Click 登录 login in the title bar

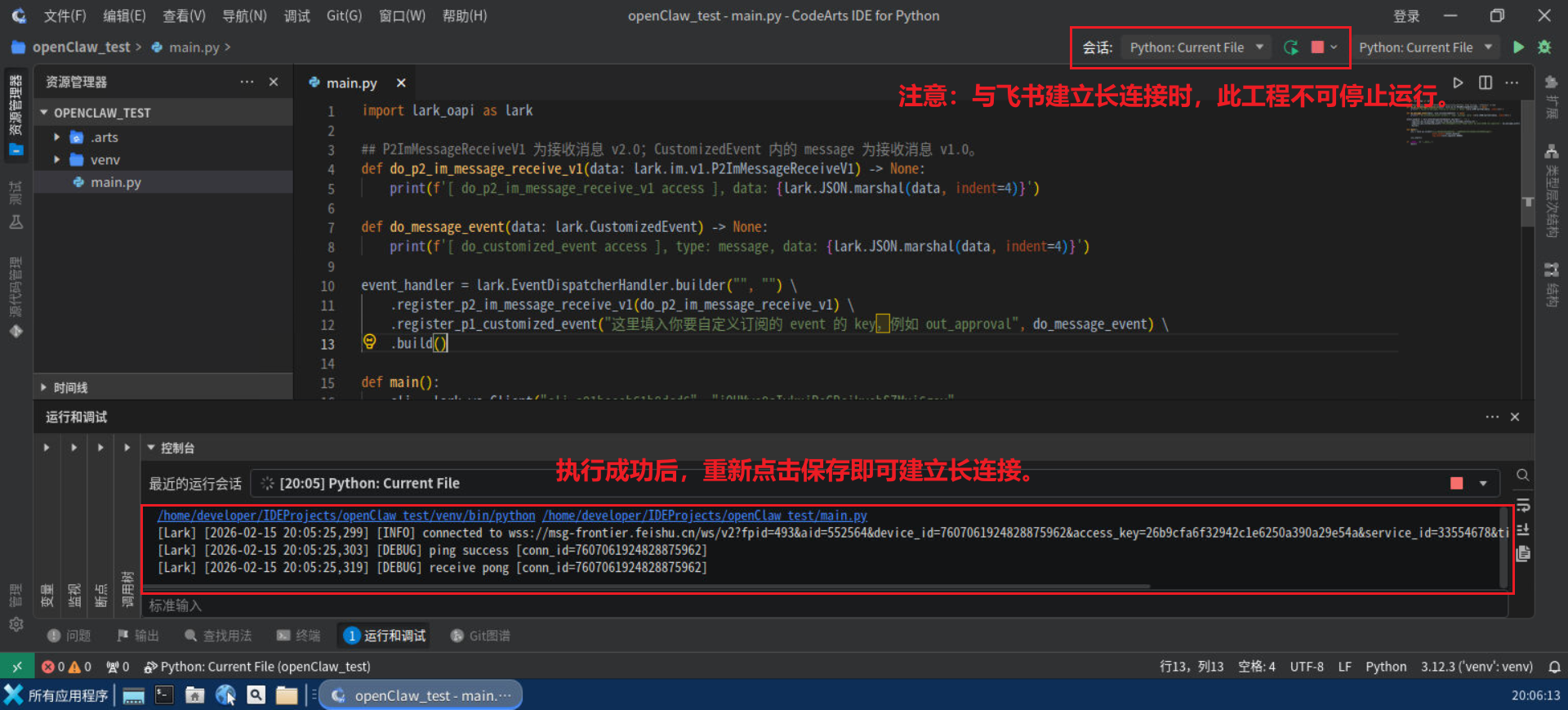(x=1406, y=16)
